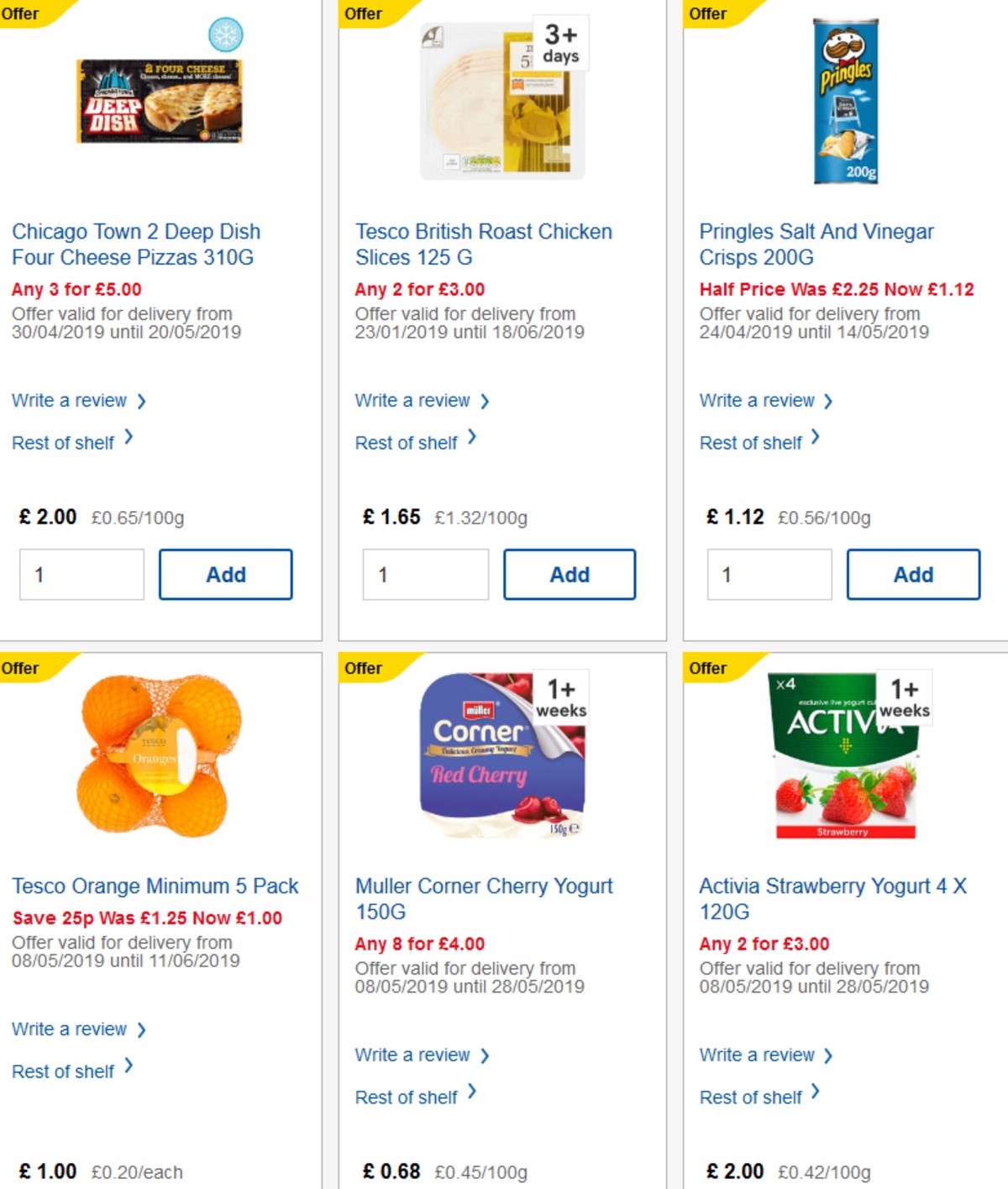Expand 'Rest of shelf' under Pringles crisps

[x=750, y=443]
